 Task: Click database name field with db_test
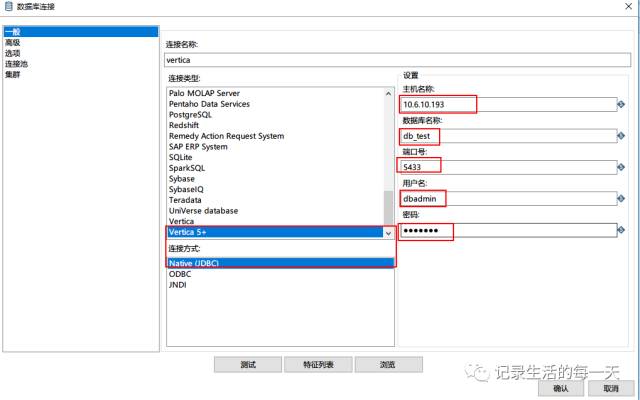pyautogui.click(x=509, y=136)
